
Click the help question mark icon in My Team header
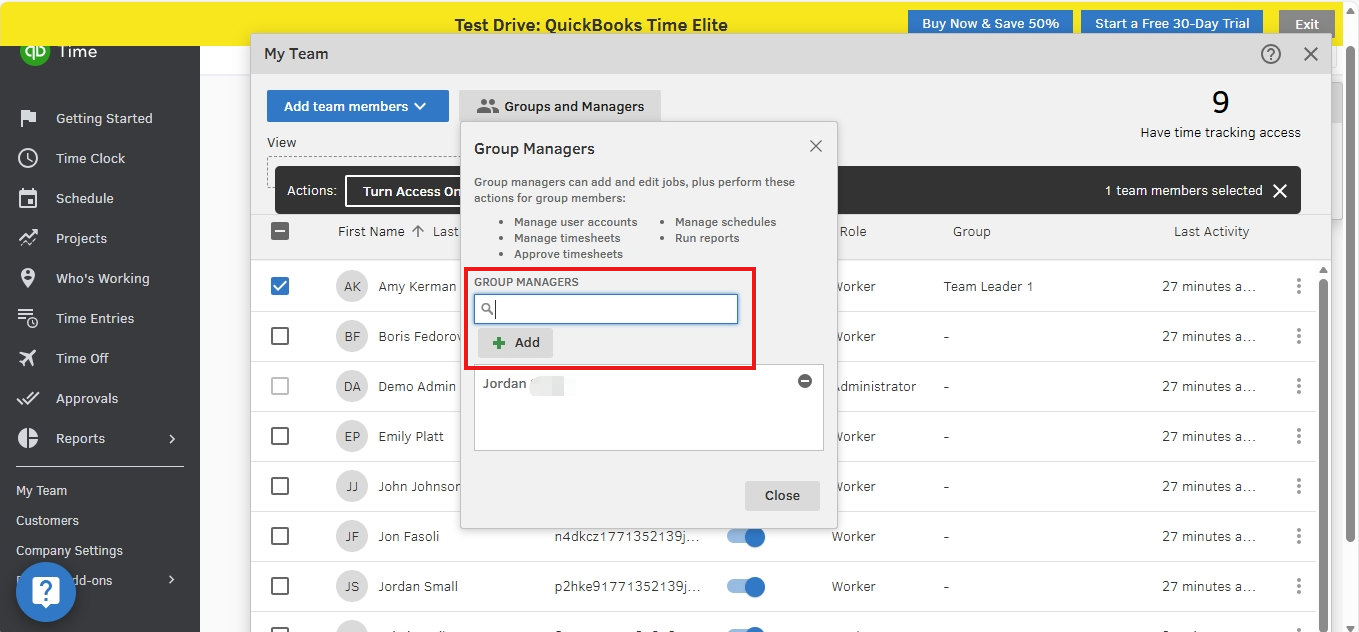coord(1270,54)
